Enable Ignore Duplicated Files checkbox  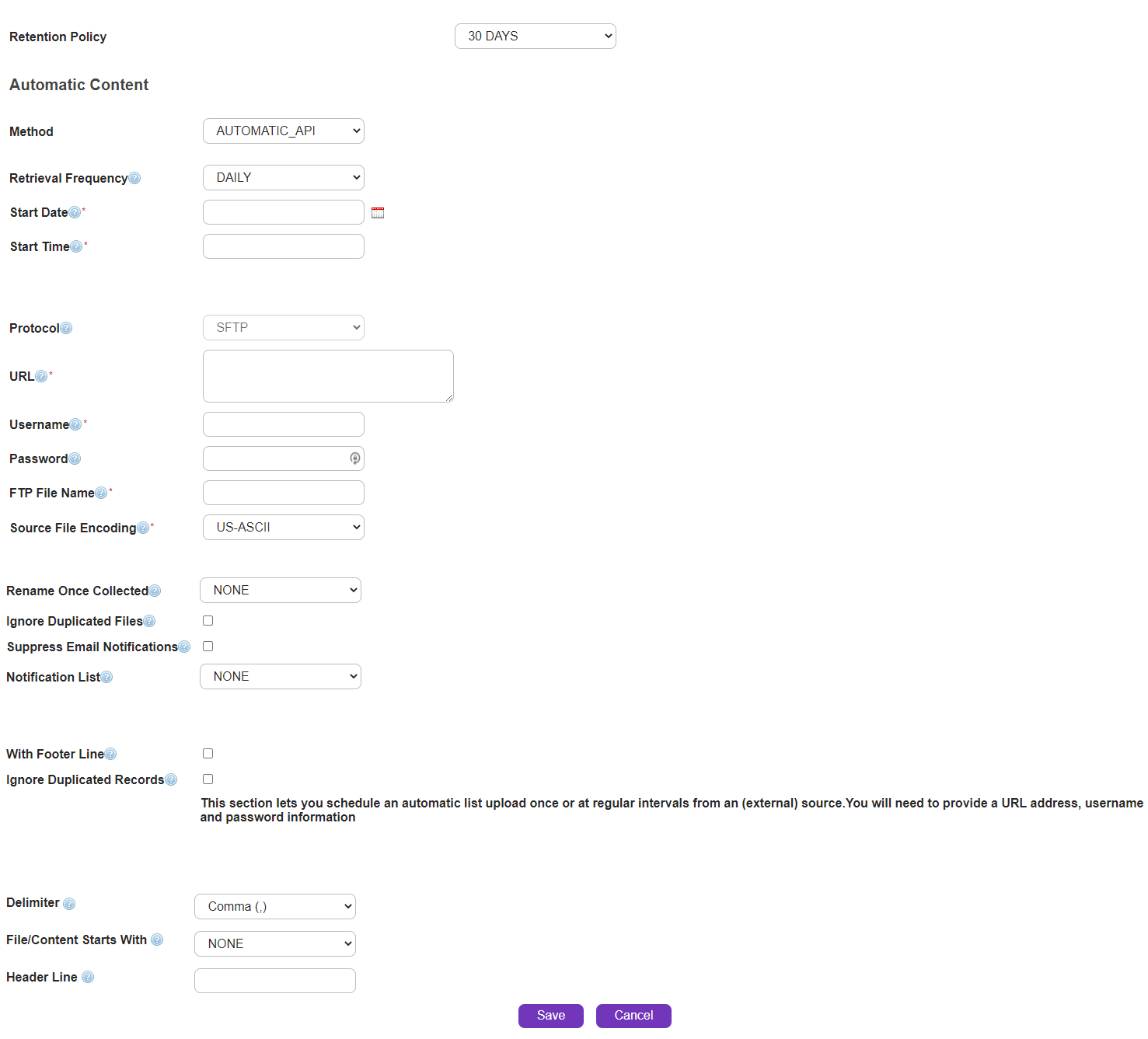208,621
